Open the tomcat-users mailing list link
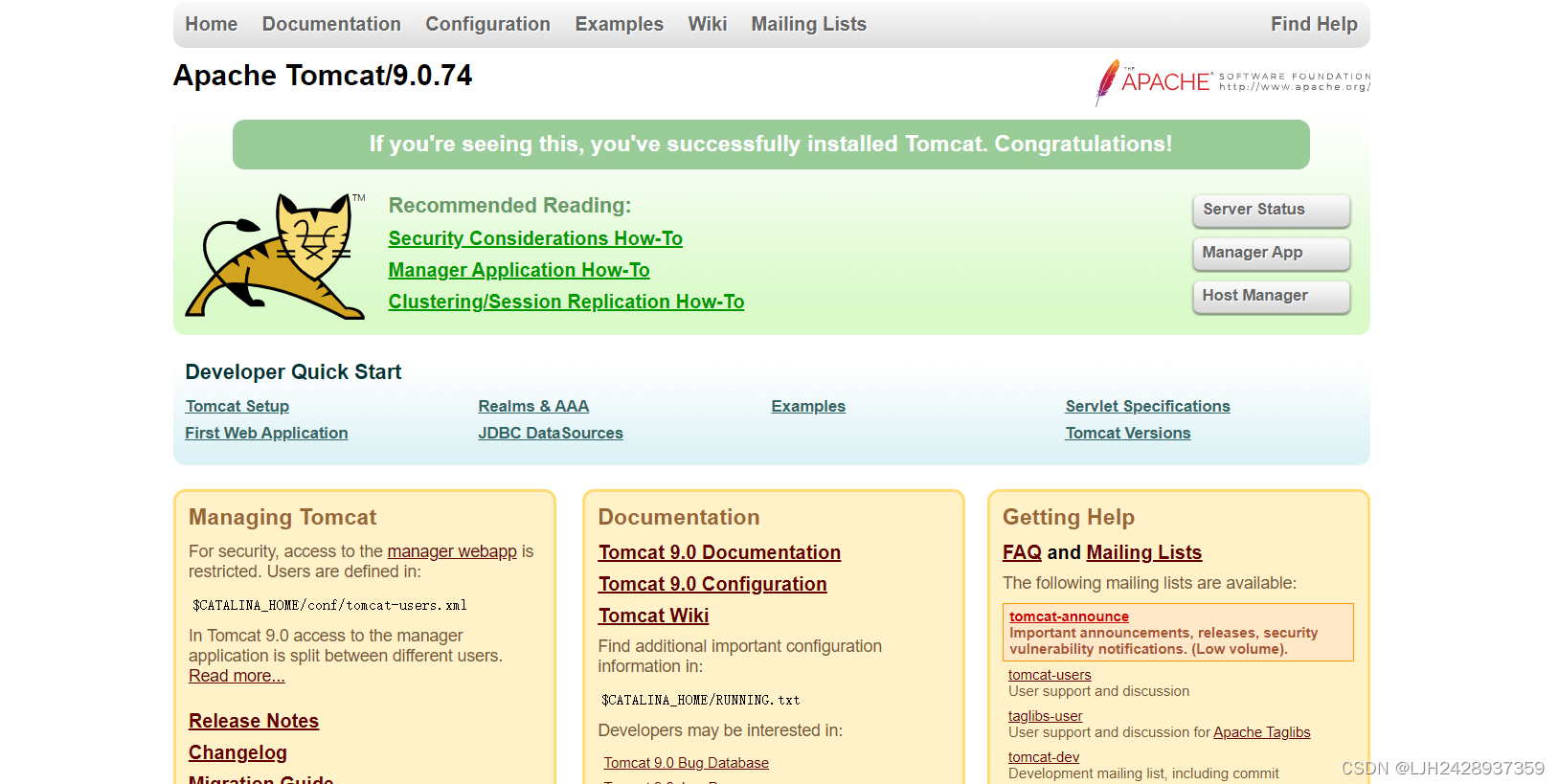The height and width of the screenshot is (784, 1559). [x=1050, y=675]
